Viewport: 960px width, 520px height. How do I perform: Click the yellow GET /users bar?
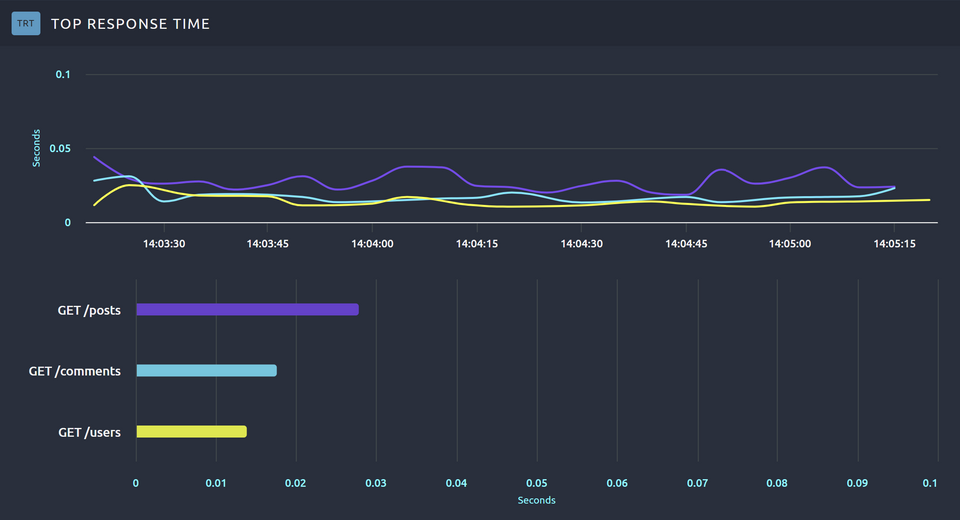tap(191, 431)
